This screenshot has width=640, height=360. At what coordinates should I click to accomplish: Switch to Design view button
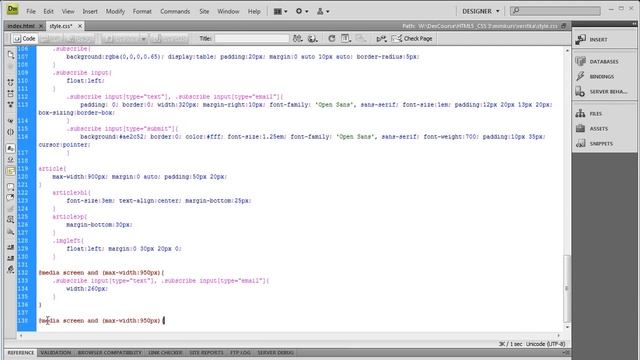coord(80,38)
